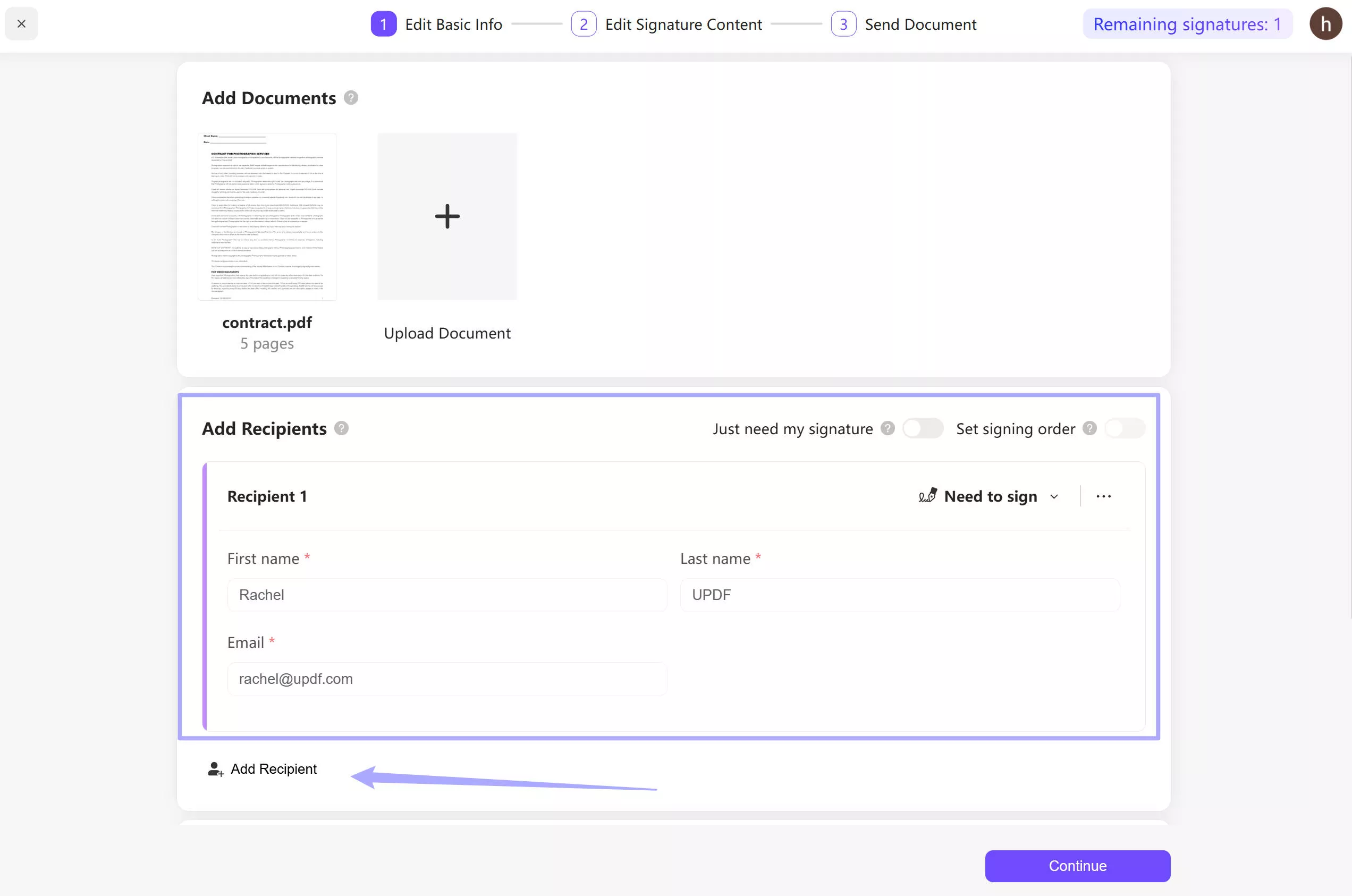Click the help icon next to Set signing order
The height and width of the screenshot is (896, 1352).
pos(1091,428)
